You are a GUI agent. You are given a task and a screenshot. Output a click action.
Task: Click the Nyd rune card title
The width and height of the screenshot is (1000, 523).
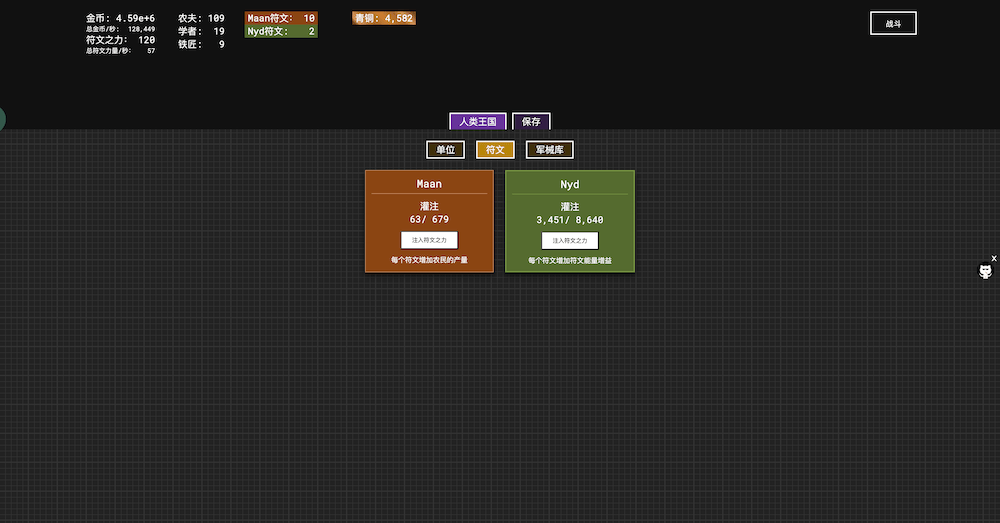click(x=570, y=184)
